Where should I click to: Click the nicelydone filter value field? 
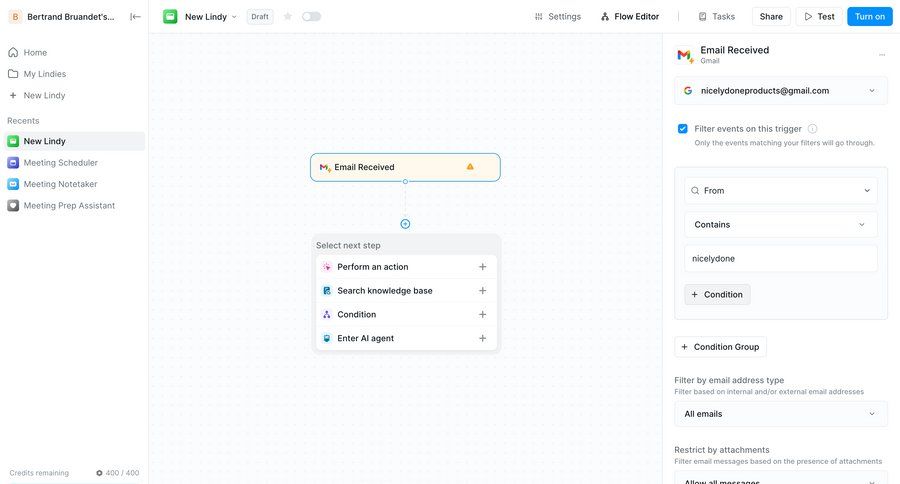click(781, 258)
